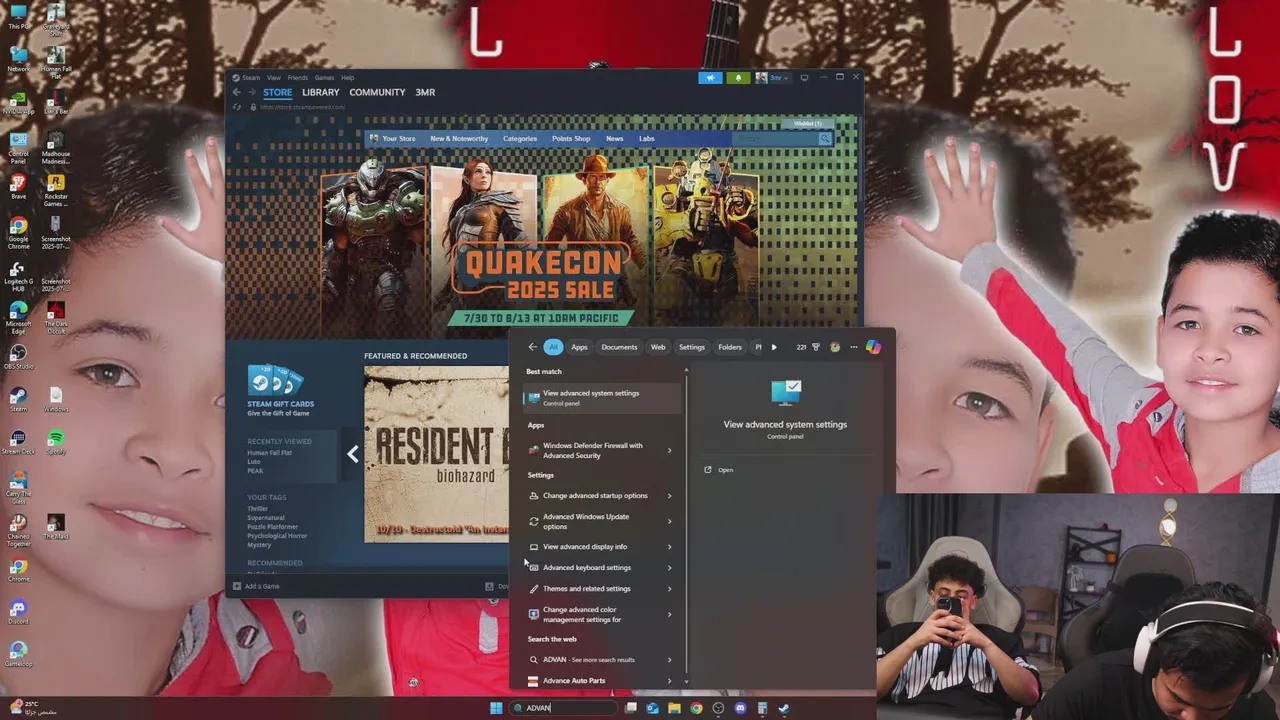Open Carry The Glass desktop shortcut
Image resolution: width=1280 pixels, height=720 pixels.
(18, 485)
